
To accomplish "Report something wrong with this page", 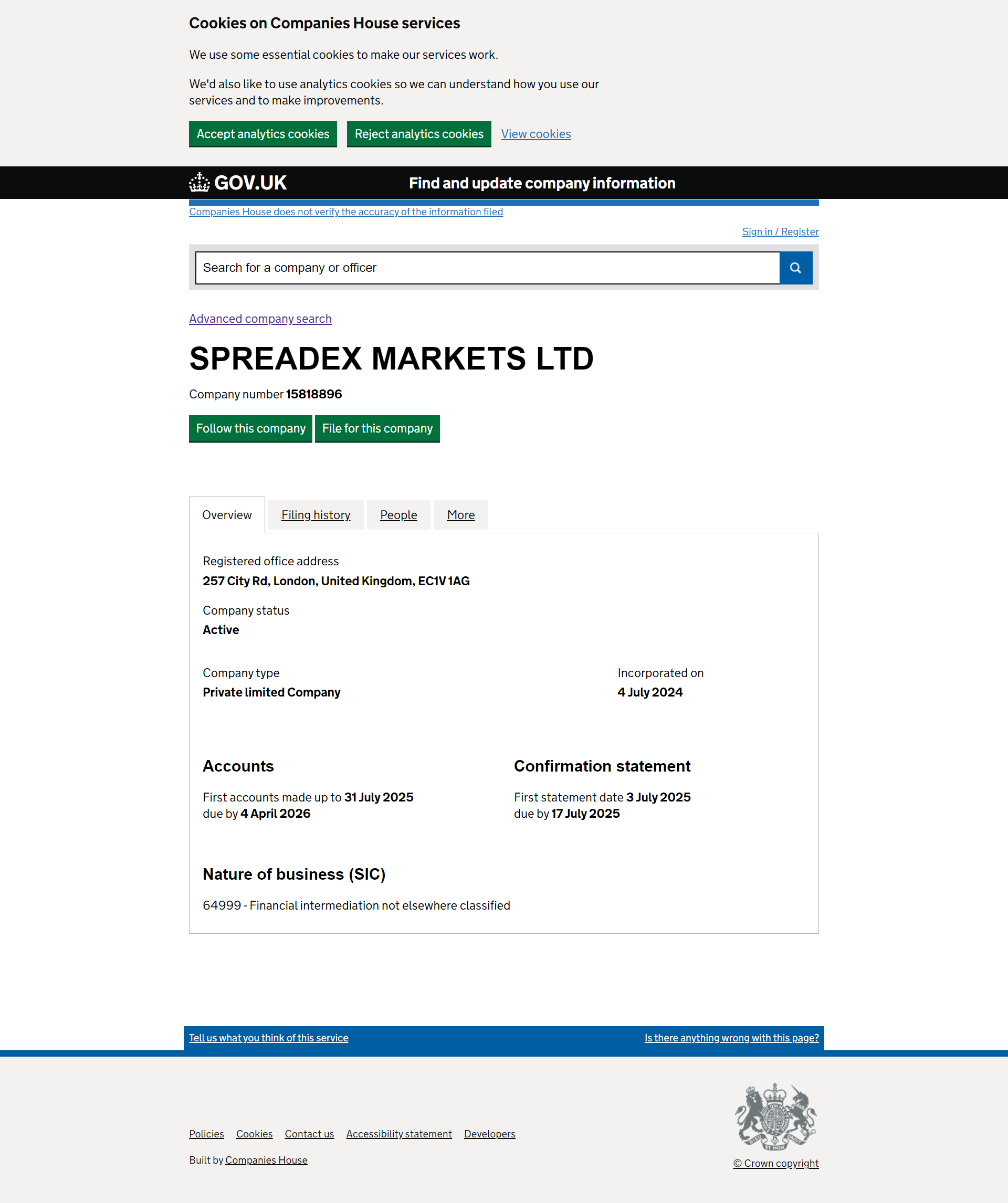I will (x=731, y=1038).
